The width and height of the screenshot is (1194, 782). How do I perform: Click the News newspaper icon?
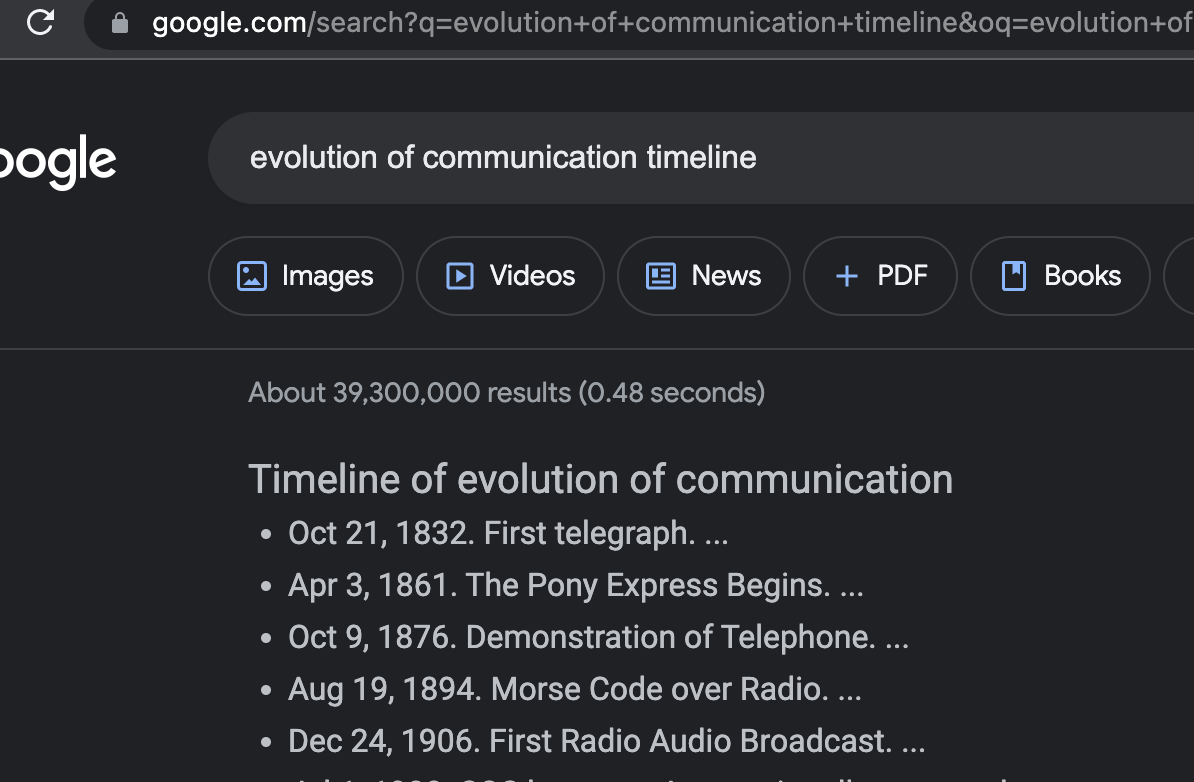coord(661,276)
